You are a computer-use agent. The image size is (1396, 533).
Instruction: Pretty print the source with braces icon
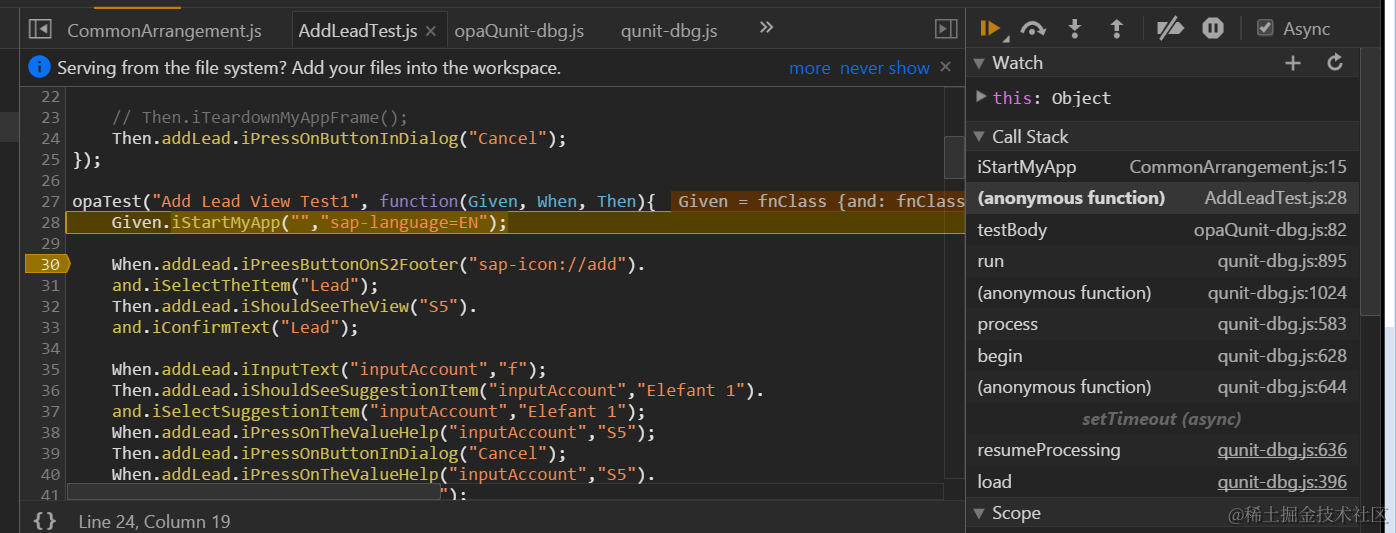point(44,521)
